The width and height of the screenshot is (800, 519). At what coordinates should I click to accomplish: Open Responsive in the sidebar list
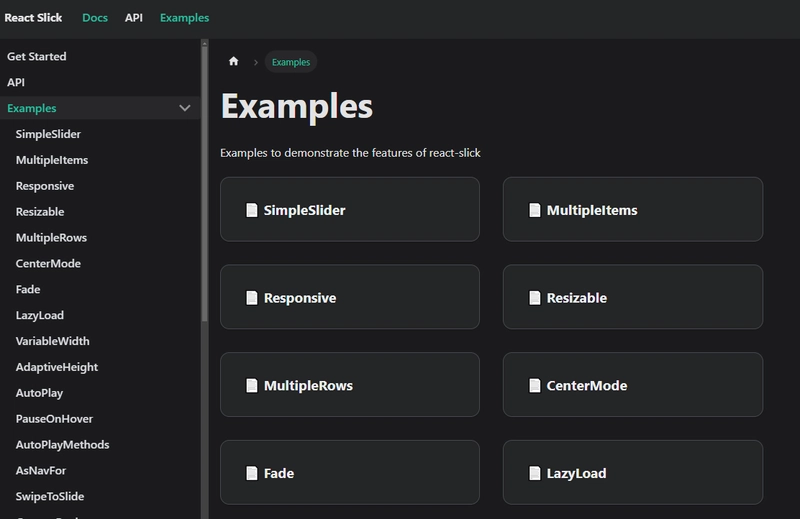45,186
